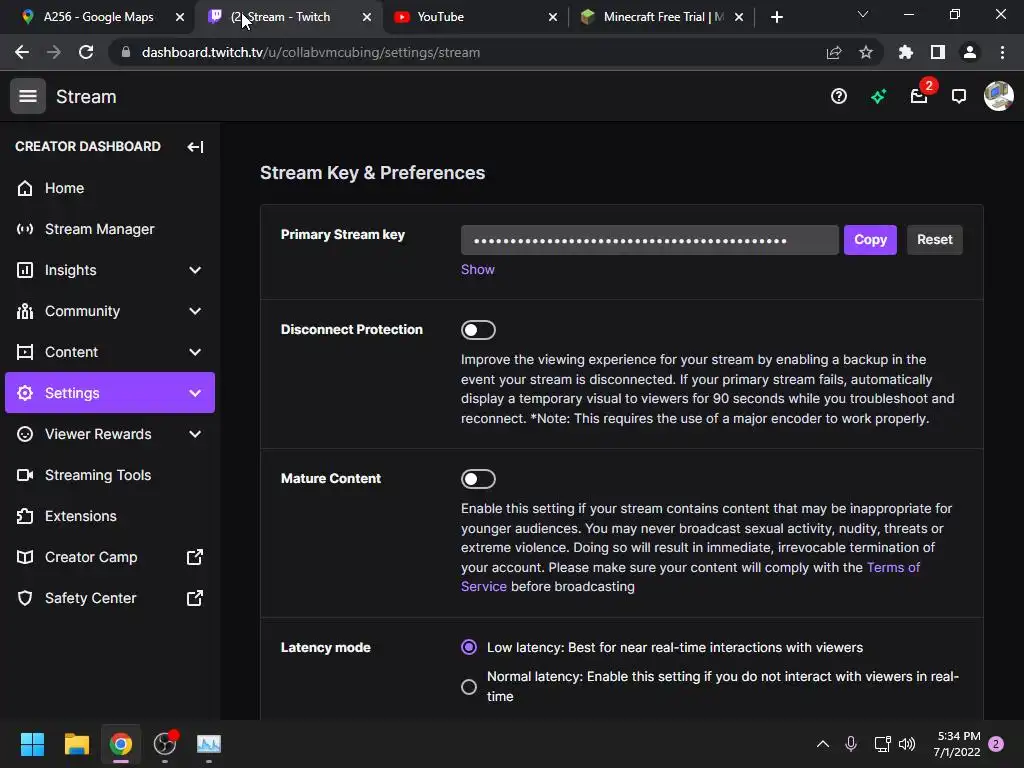Image resolution: width=1024 pixels, height=768 pixels.
Task: Copy the primary stream key
Action: (870, 240)
